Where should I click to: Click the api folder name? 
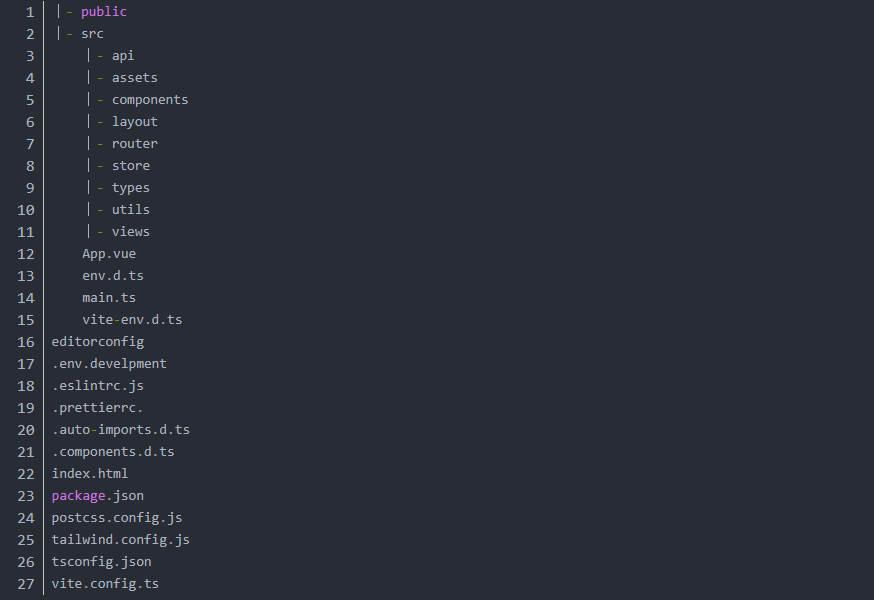pos(122,56)
